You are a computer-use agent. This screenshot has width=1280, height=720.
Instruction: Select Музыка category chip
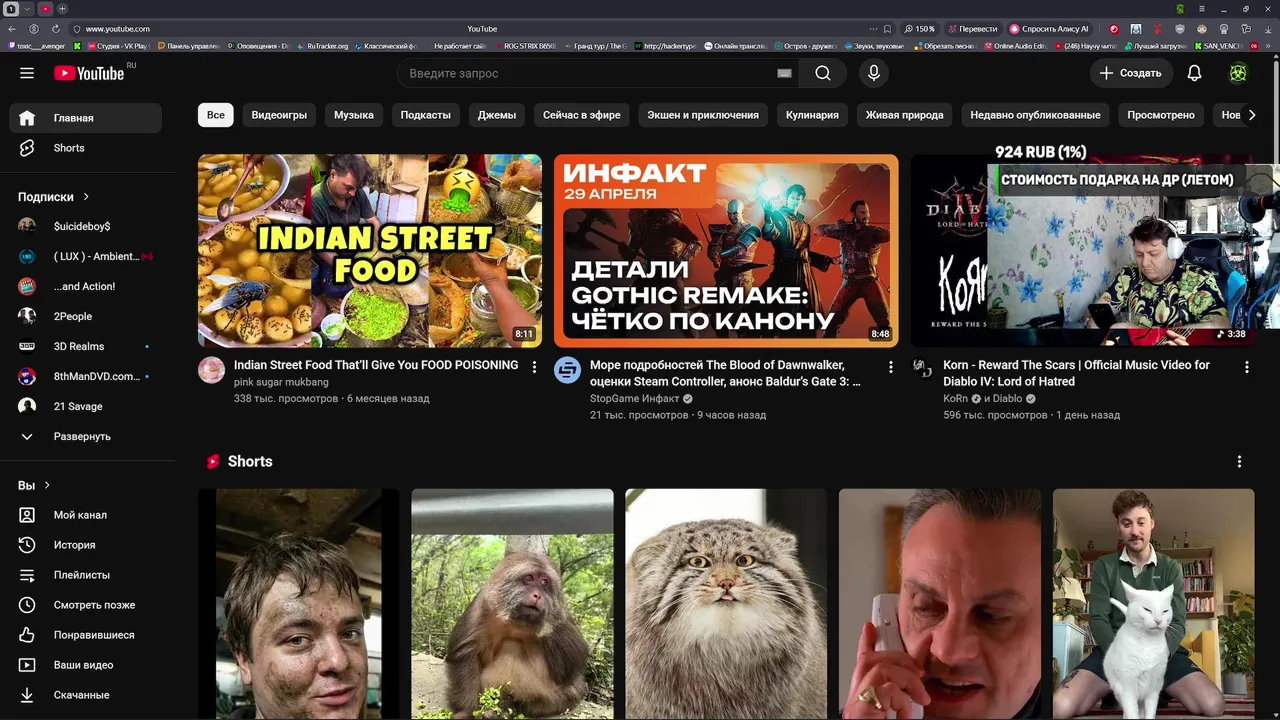tap(354, 115)
